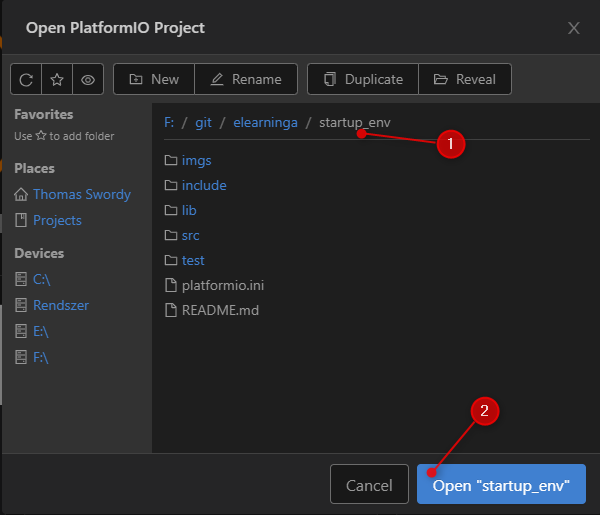Viewport: 600px width, 515px height.
Task: Browse the C:\ drive
Action: 42,279
